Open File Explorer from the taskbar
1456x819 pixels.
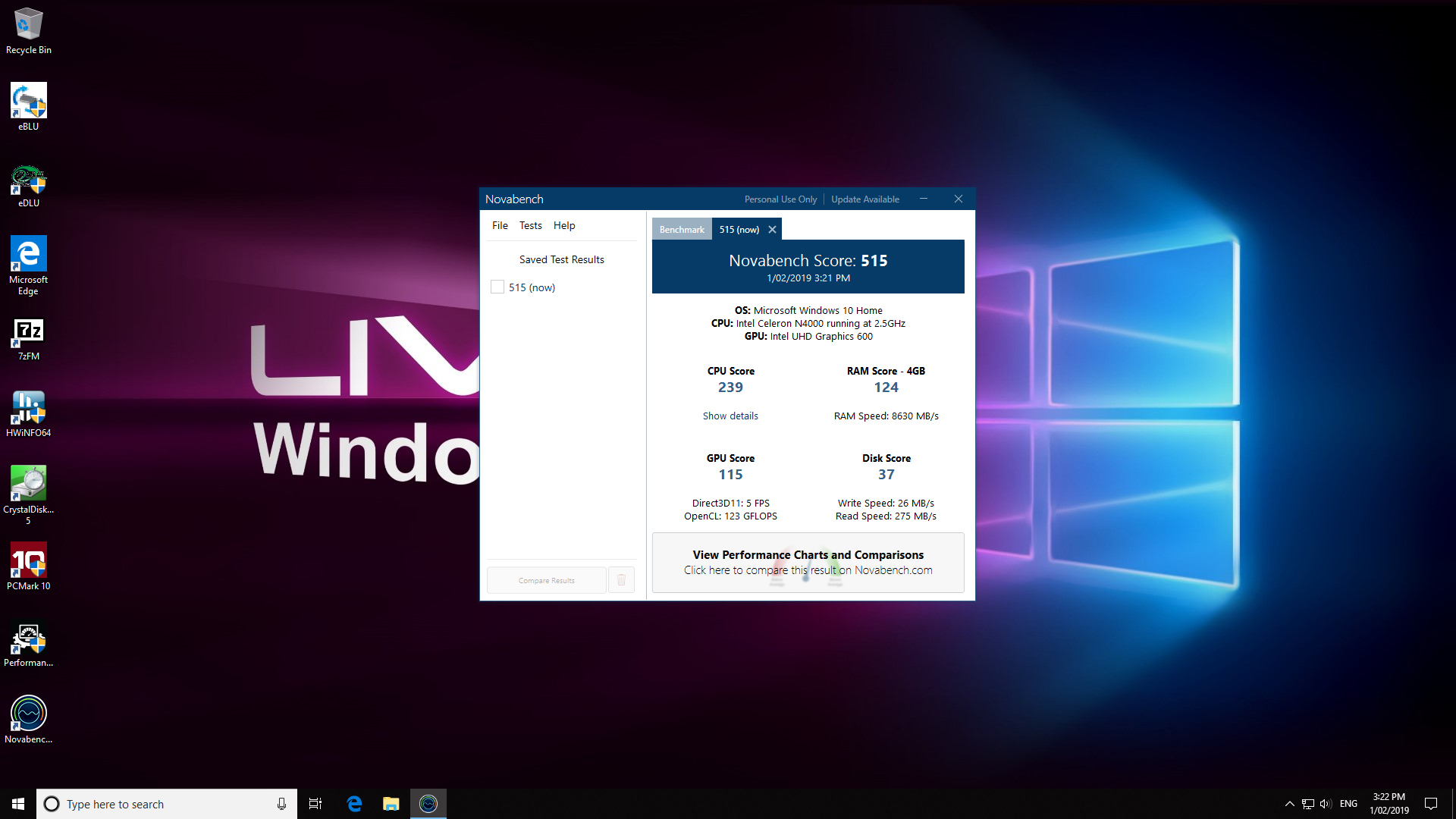391,804
